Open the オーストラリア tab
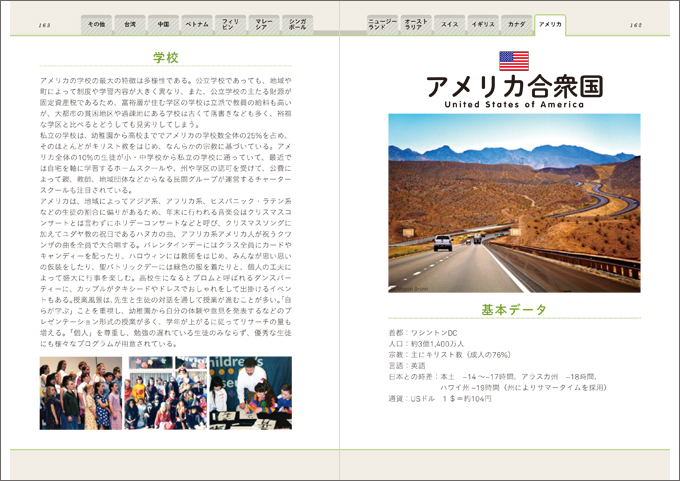Viewport: 680px width, 481px height. pos(416,25)
